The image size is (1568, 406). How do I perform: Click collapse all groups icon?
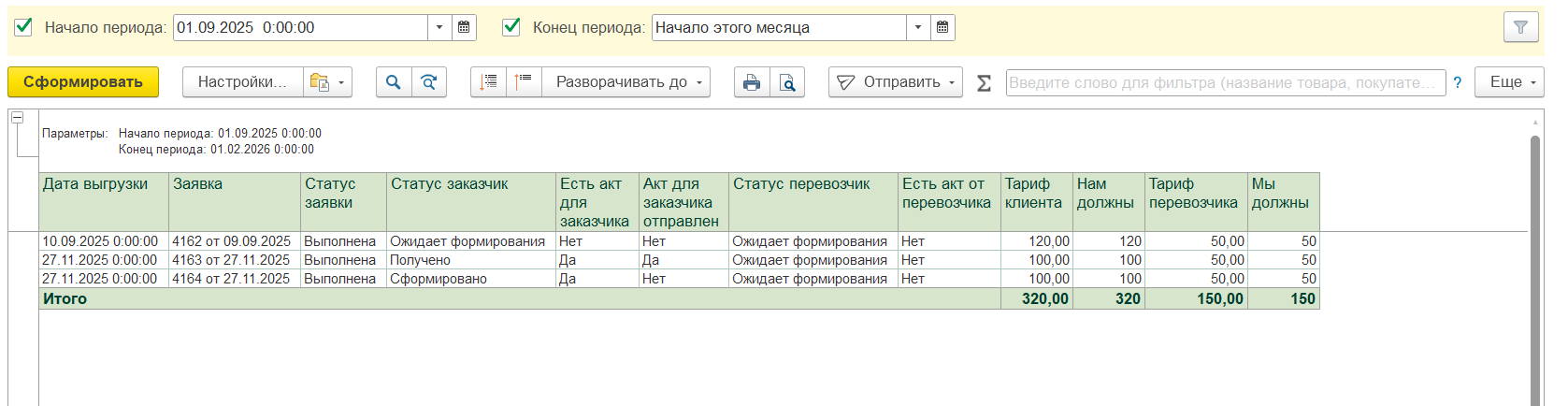pyautogui.click(x=488, y=82)
